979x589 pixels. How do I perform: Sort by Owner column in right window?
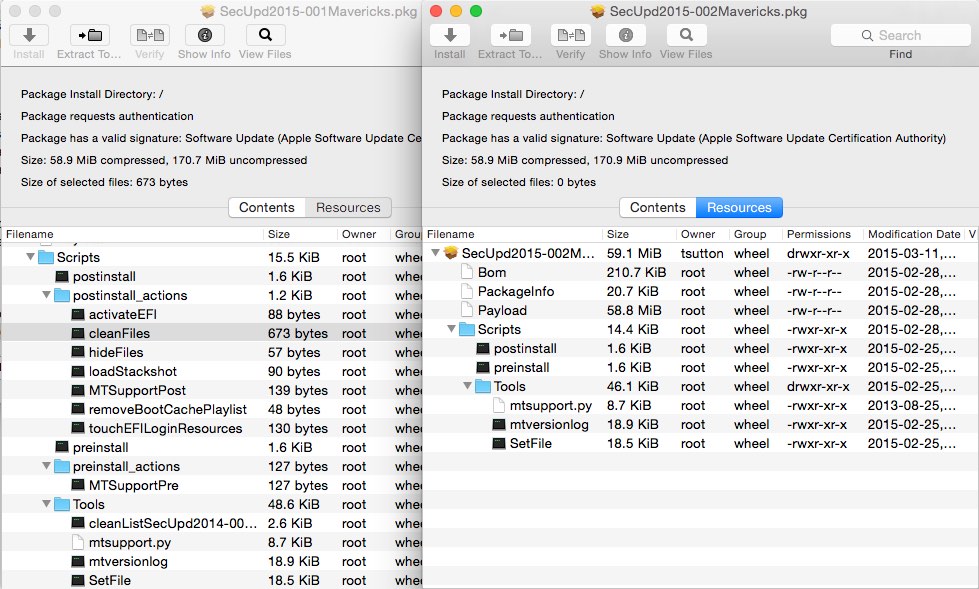702,234
